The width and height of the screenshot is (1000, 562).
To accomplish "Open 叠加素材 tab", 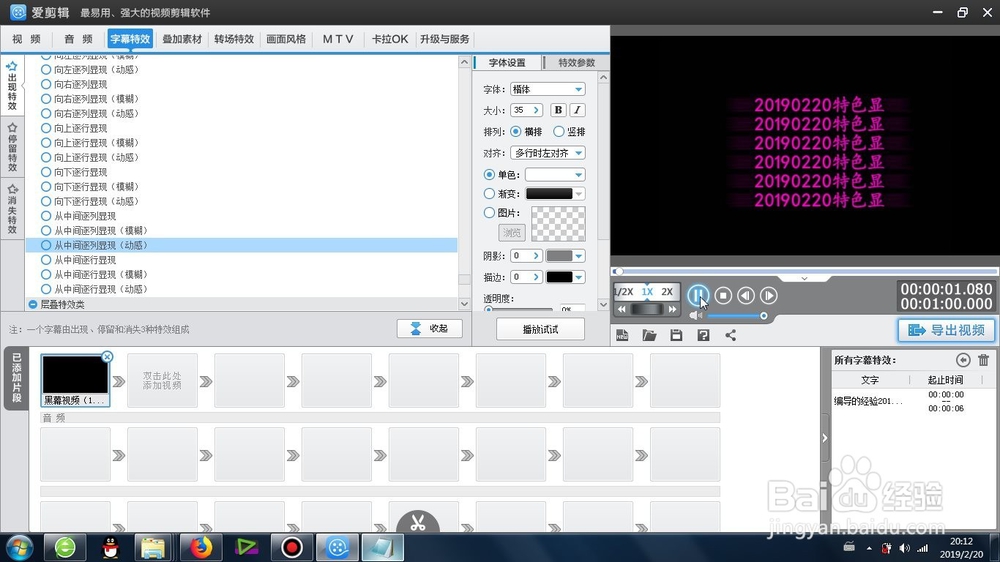I will coord(182,39).
